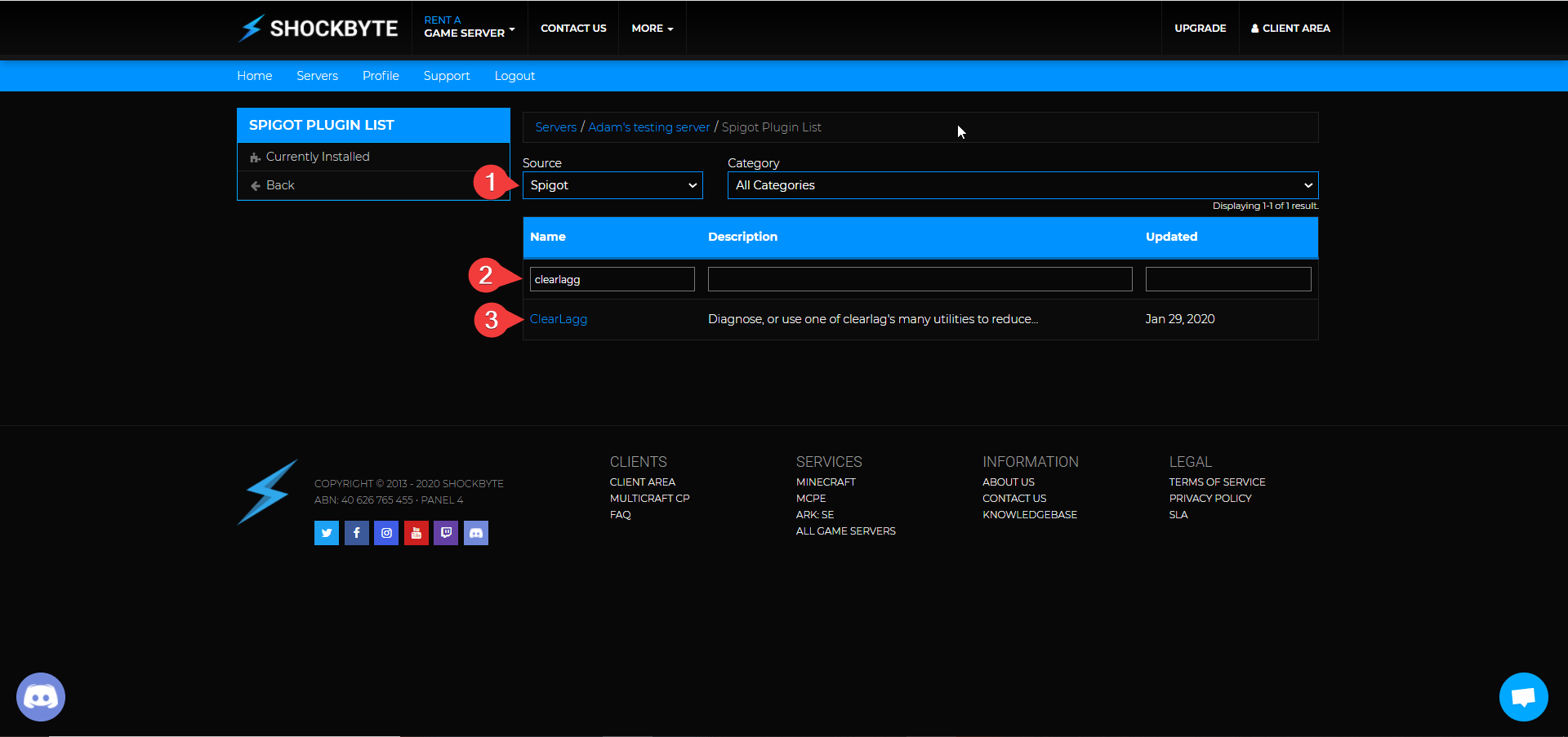Open Adam's testing server breadcrumb link
1568x737 pixels.
(649, 127)
